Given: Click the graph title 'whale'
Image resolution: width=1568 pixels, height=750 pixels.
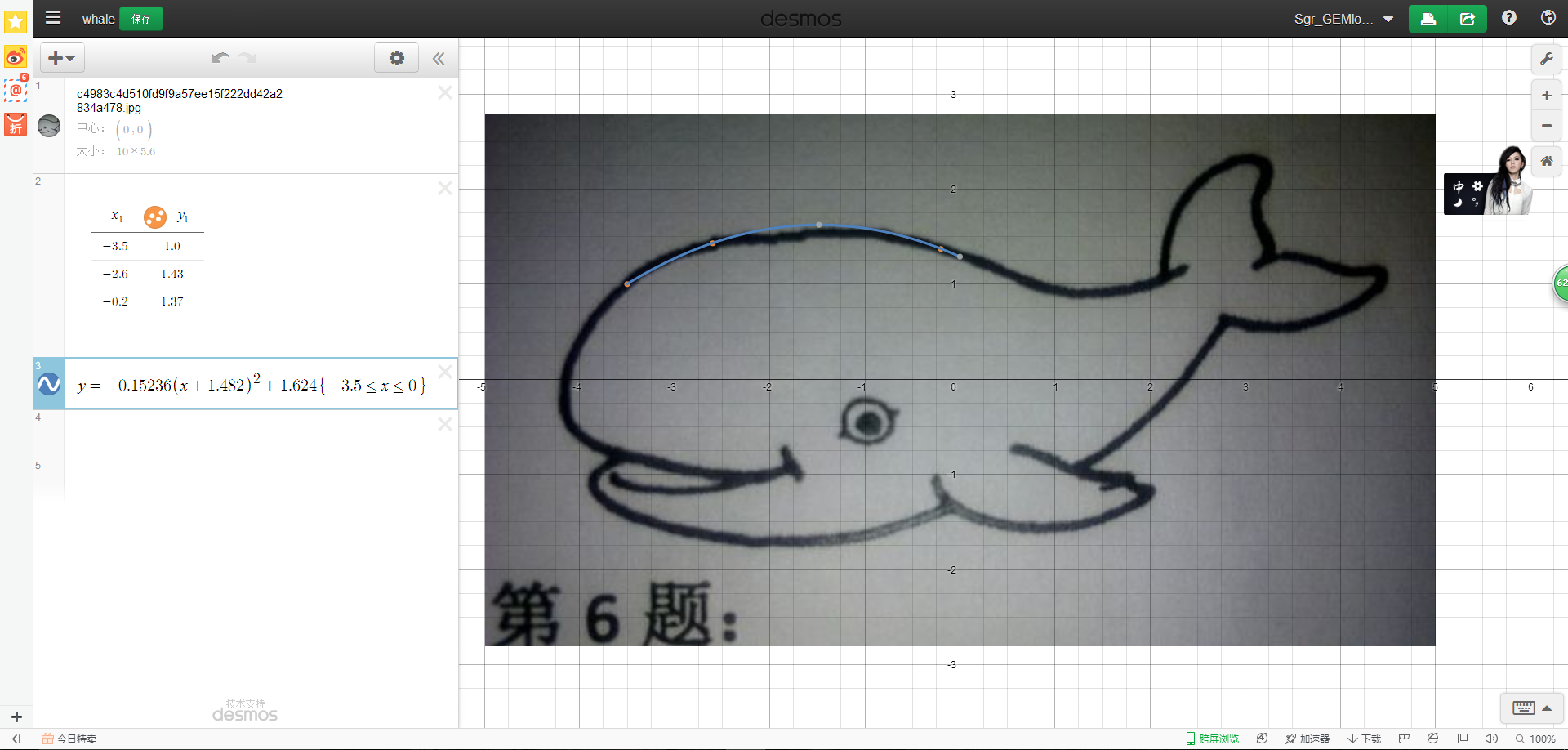Looking at the screenshot, I should [98, 19].
